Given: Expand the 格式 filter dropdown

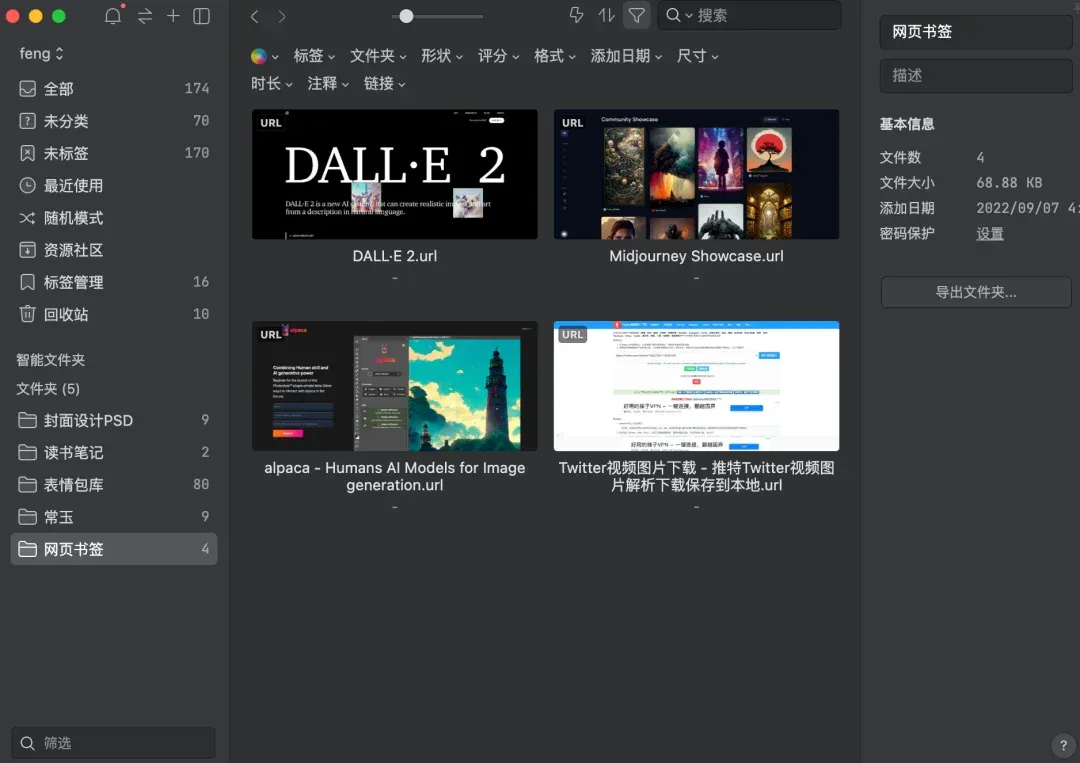Looking at the screenshot, I should 555,56.
